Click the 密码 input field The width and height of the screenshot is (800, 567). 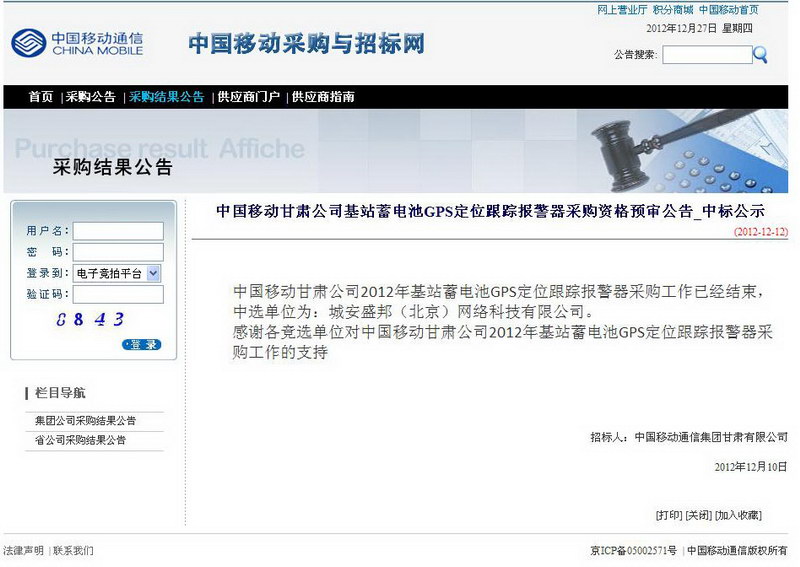point(118,252)
